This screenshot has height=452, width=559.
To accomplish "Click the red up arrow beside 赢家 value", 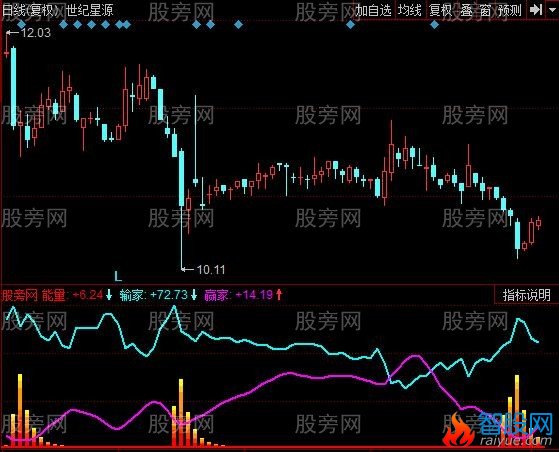I will tap(279, 295).
